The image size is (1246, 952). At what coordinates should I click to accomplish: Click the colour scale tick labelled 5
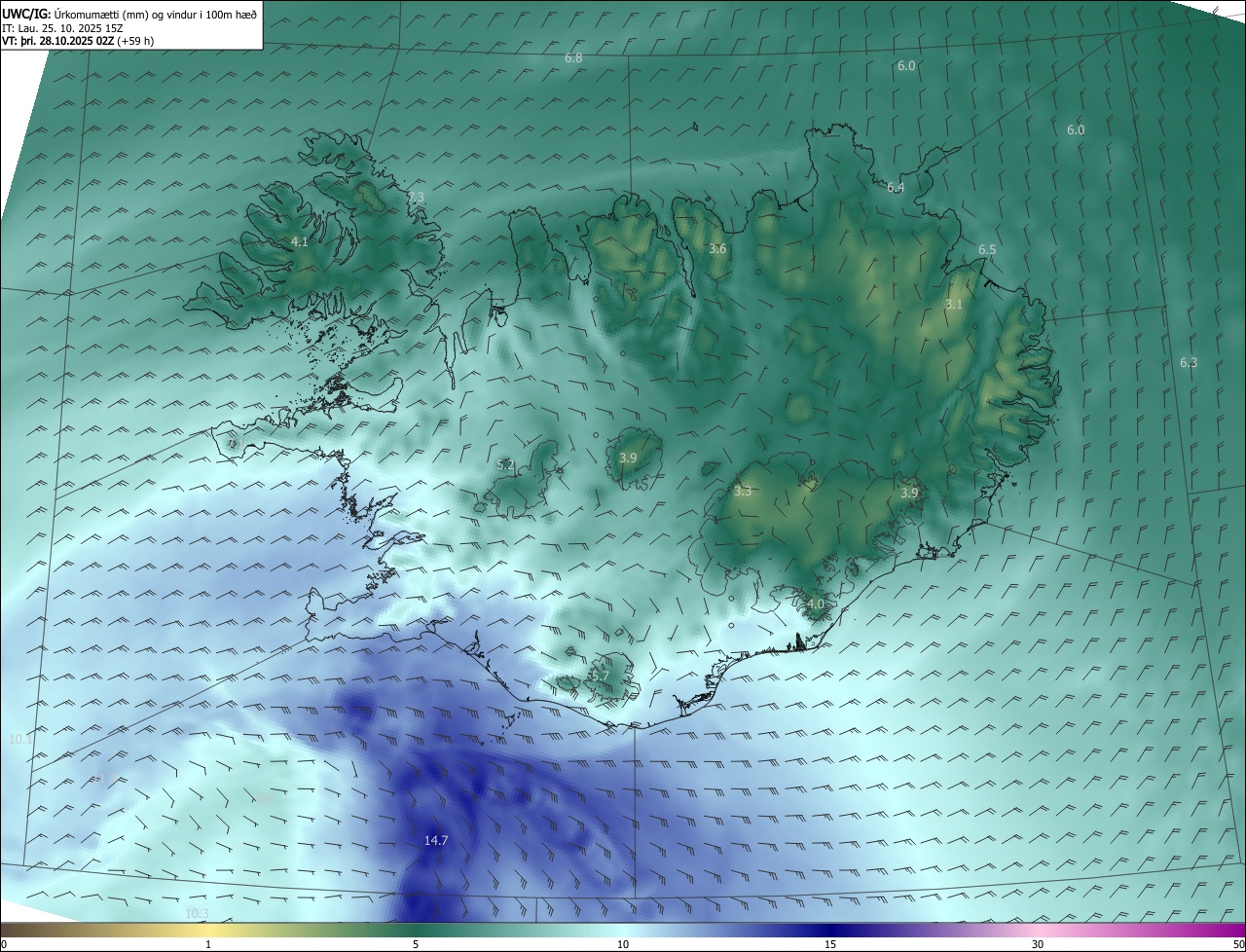[x=416, y=944]
